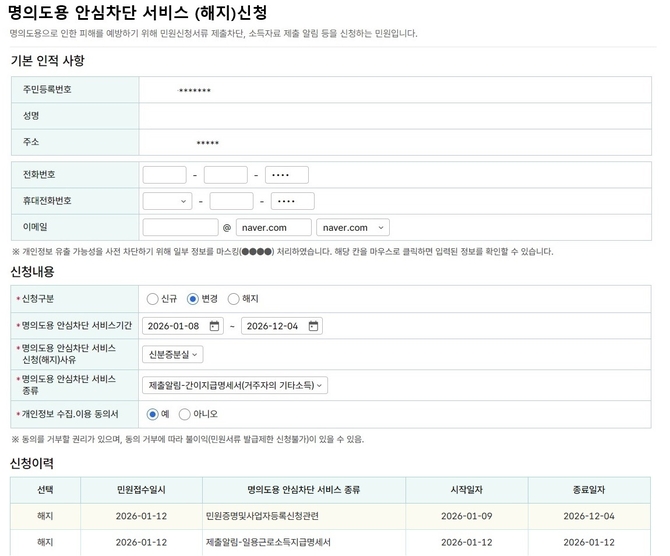This screenshot has width=670, height=556.
Task: Choose 아니오 for personal info consent
Action: pos(185,414)
